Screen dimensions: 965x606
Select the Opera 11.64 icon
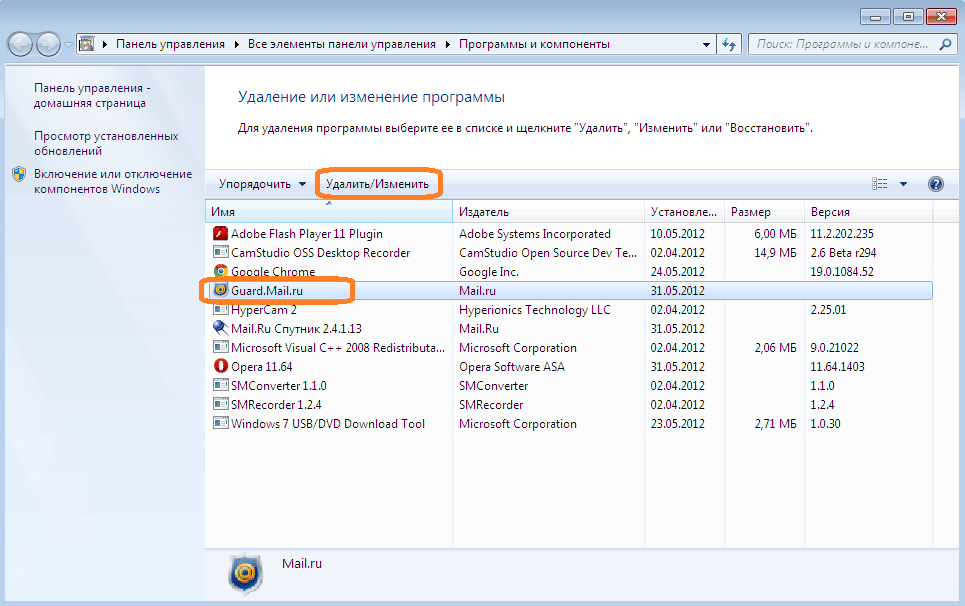221,367
